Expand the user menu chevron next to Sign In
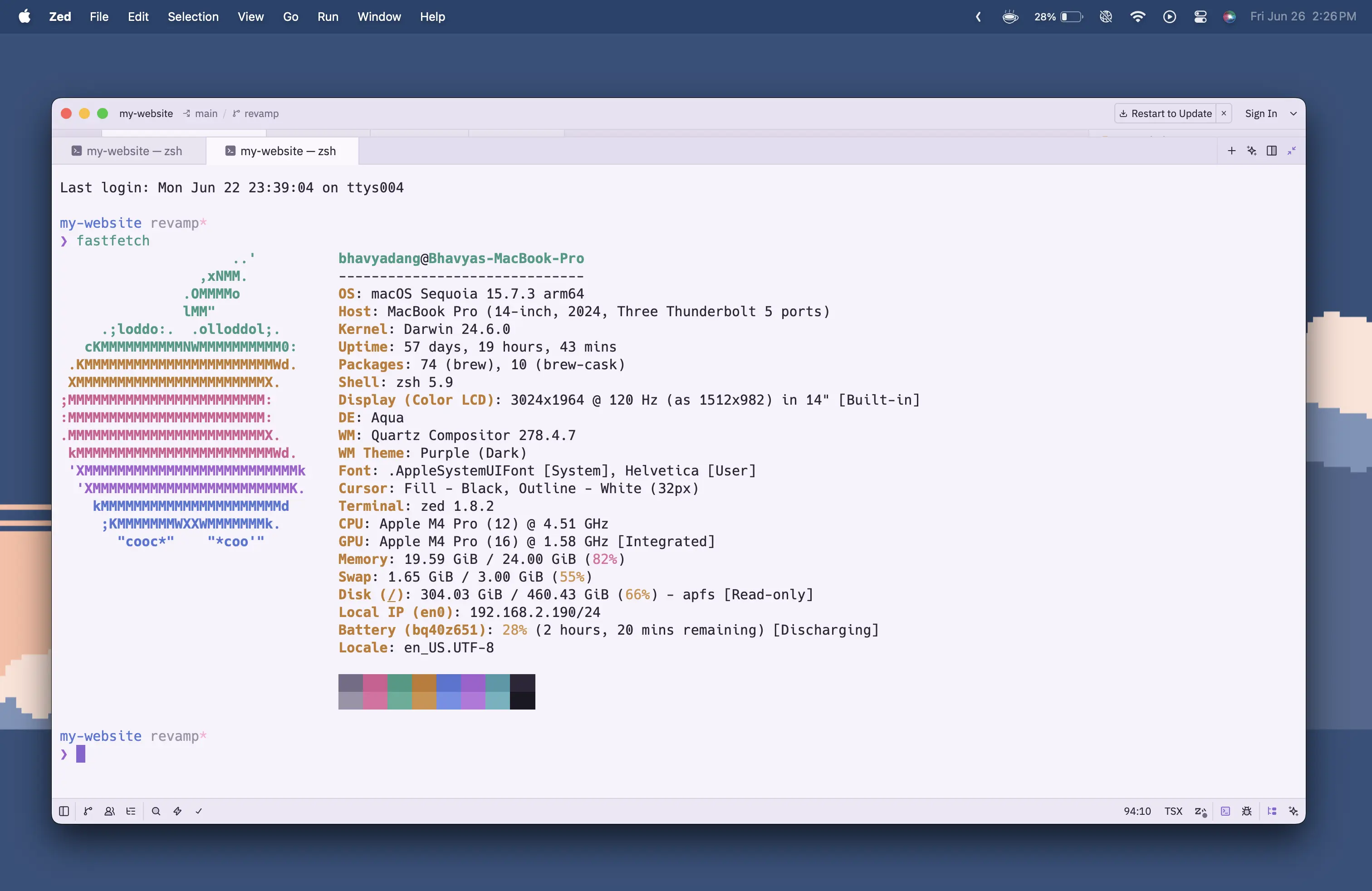This screenshot has height=891, width=1372. click(x=1294, y=113)
